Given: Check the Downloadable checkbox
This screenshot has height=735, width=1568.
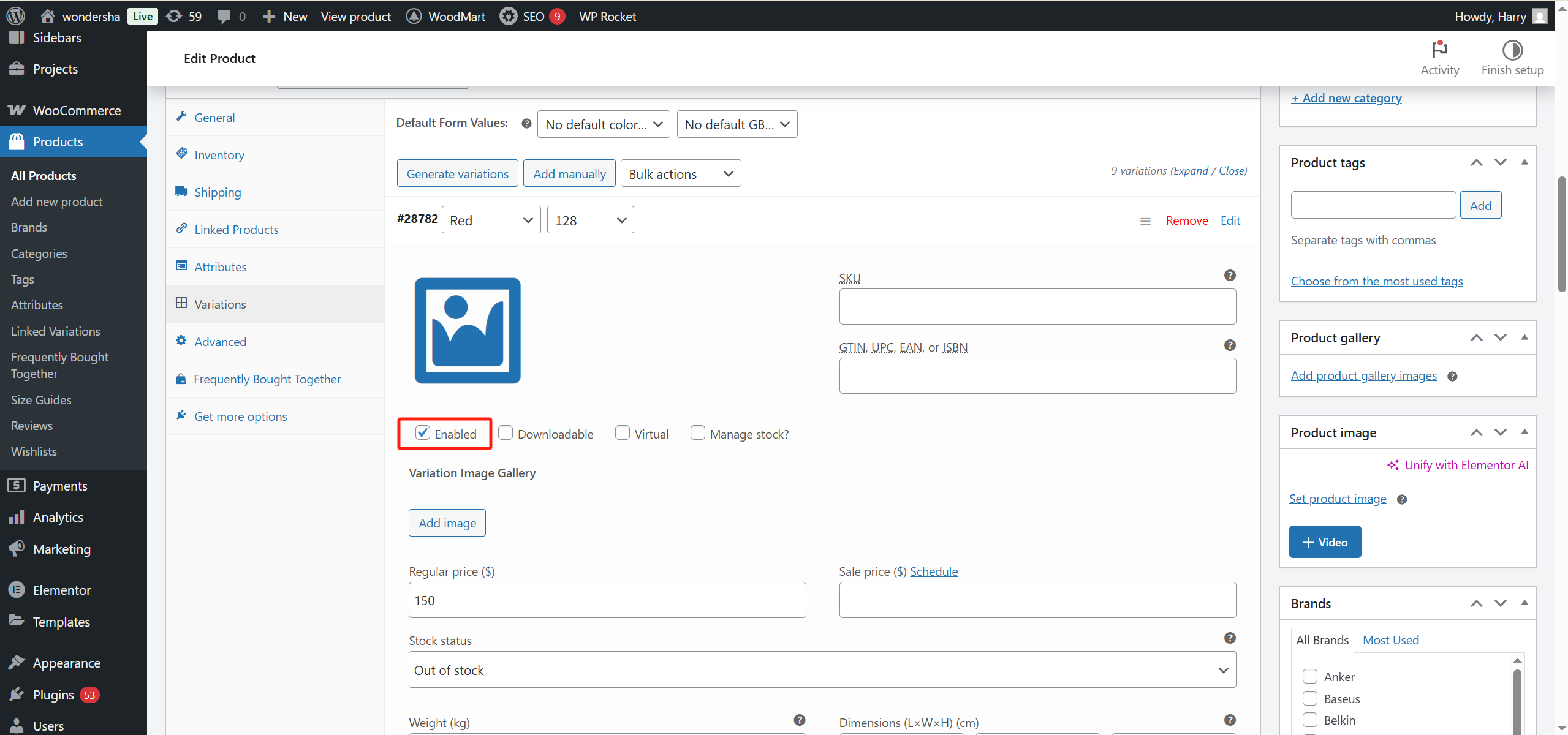Looking at the screenshot, I should [506, 433].
